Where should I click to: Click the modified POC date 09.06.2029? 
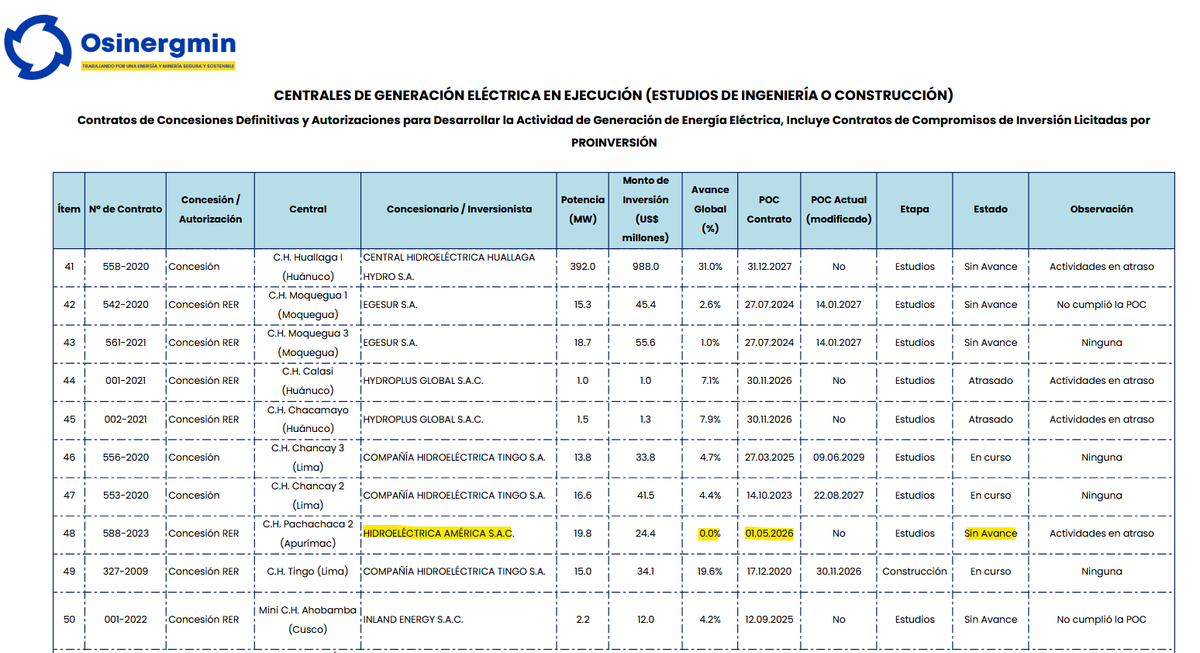coord(838,458)
